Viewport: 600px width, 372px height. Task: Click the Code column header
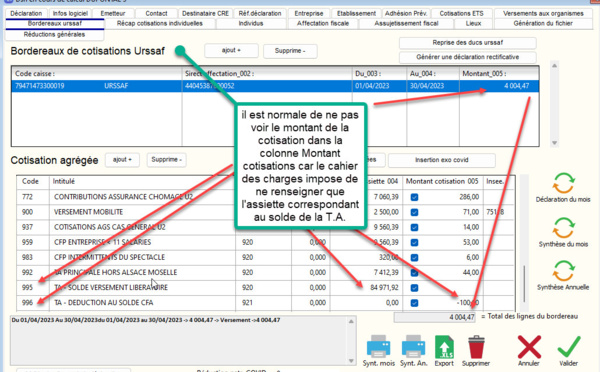click(33, 181)
